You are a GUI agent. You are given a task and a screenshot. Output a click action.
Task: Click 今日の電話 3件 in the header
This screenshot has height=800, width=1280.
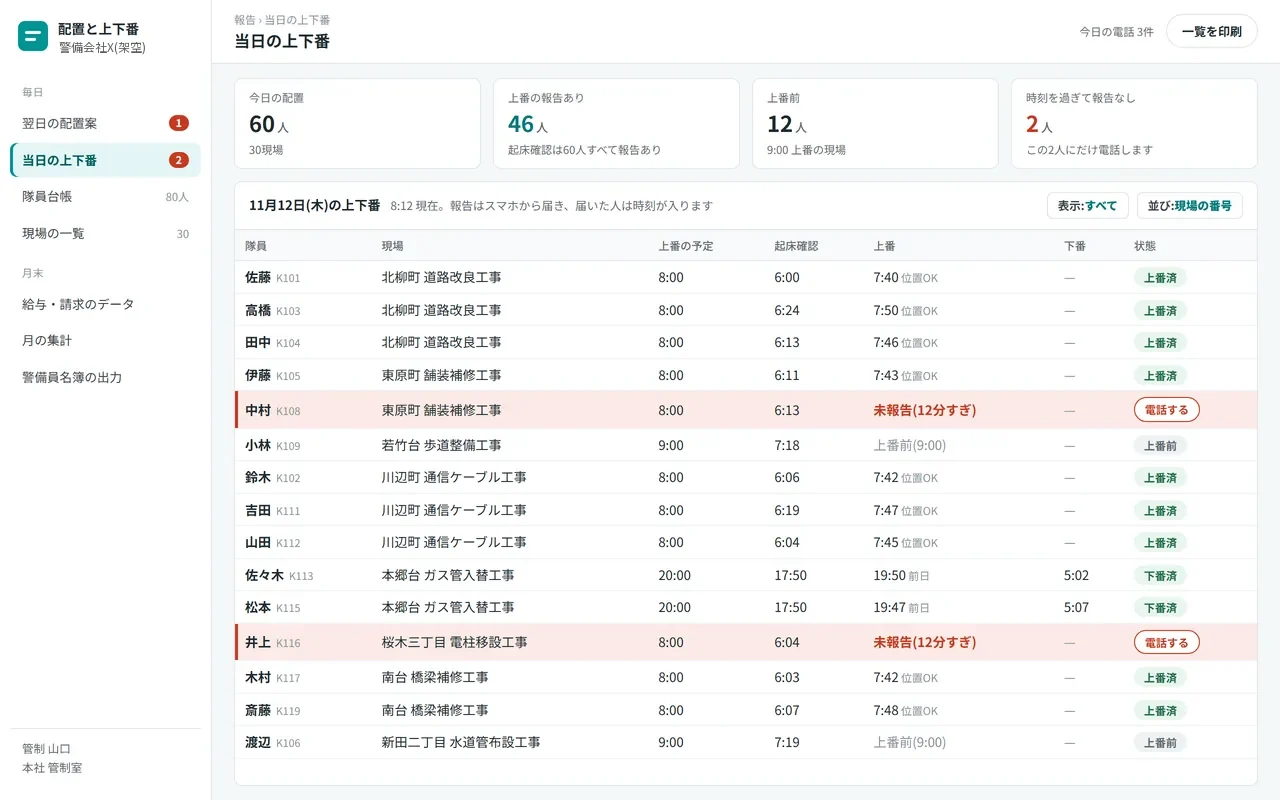1116,32
